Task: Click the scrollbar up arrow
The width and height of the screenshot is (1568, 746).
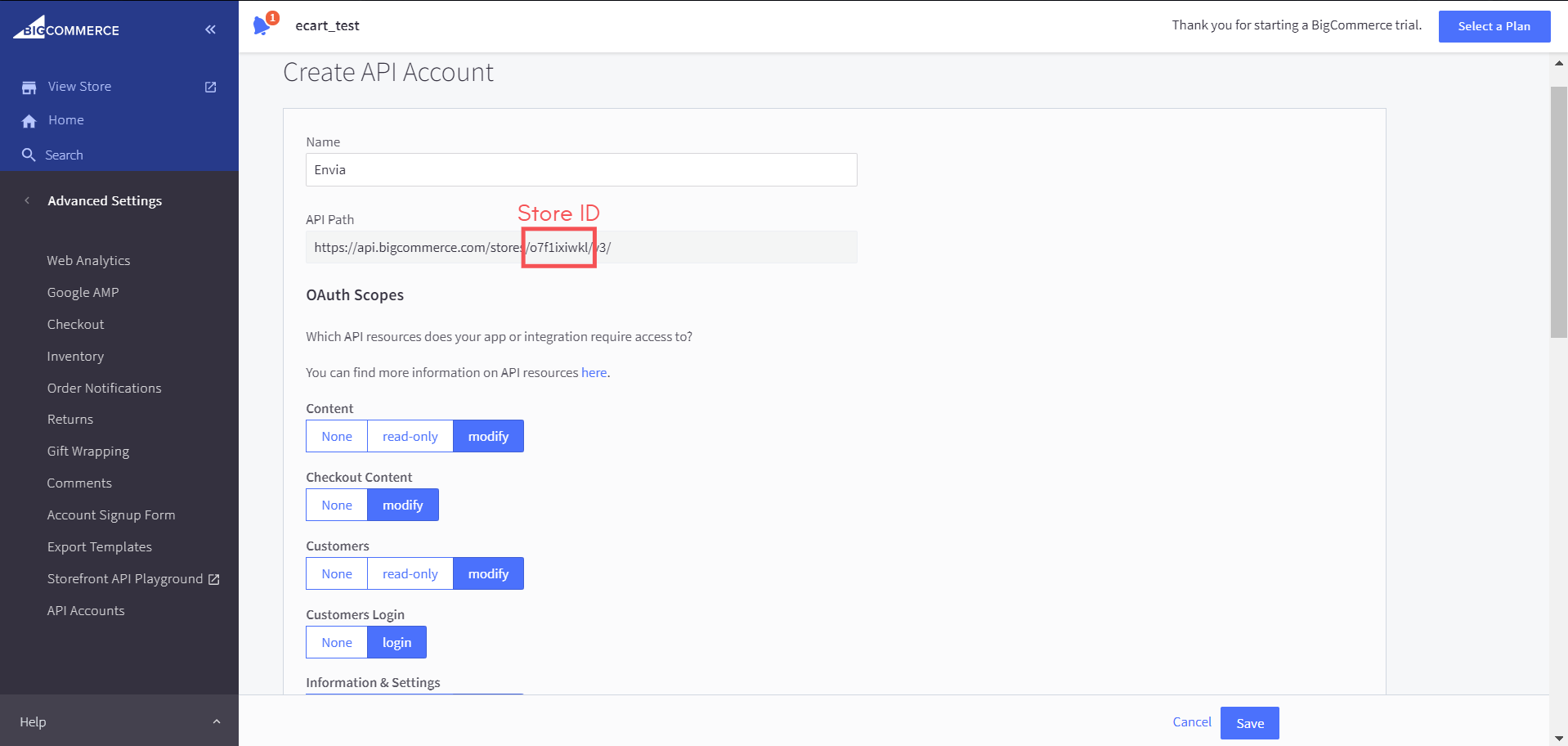Action: point(1559,63)
